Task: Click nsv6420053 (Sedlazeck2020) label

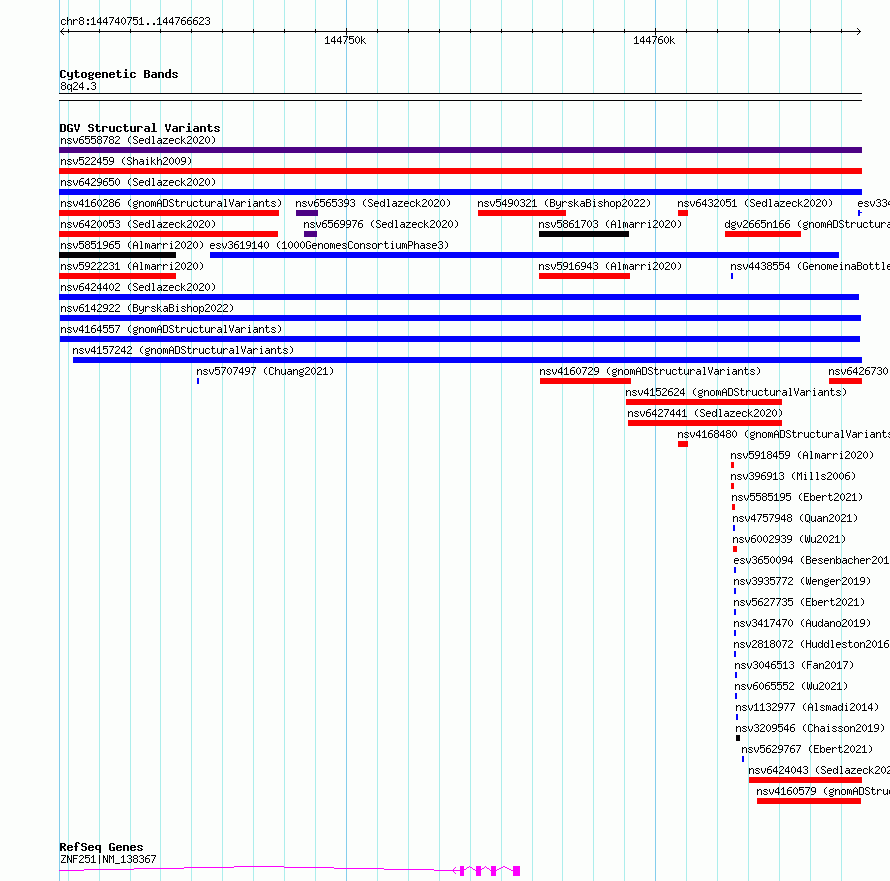Action: click(138, 224)
